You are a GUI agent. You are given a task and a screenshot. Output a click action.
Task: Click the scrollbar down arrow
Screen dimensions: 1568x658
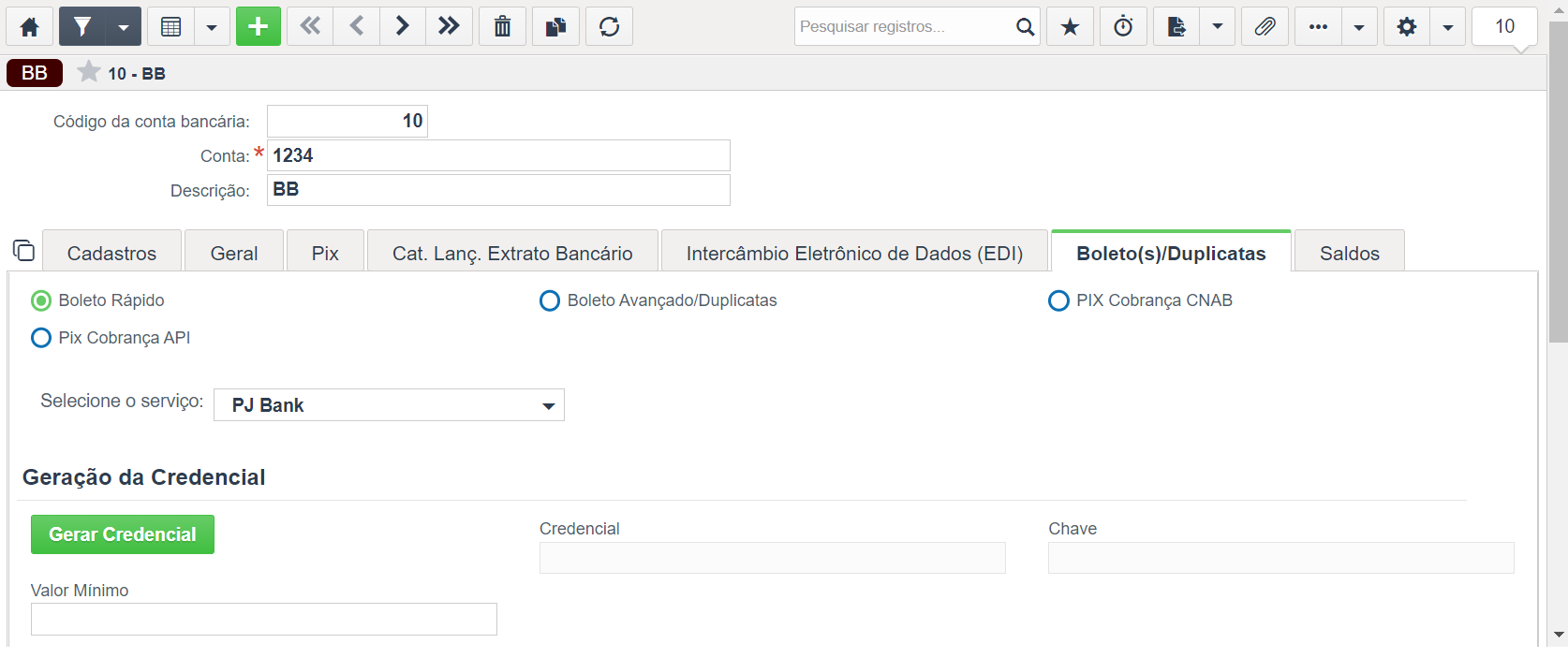pos(1559,635)
